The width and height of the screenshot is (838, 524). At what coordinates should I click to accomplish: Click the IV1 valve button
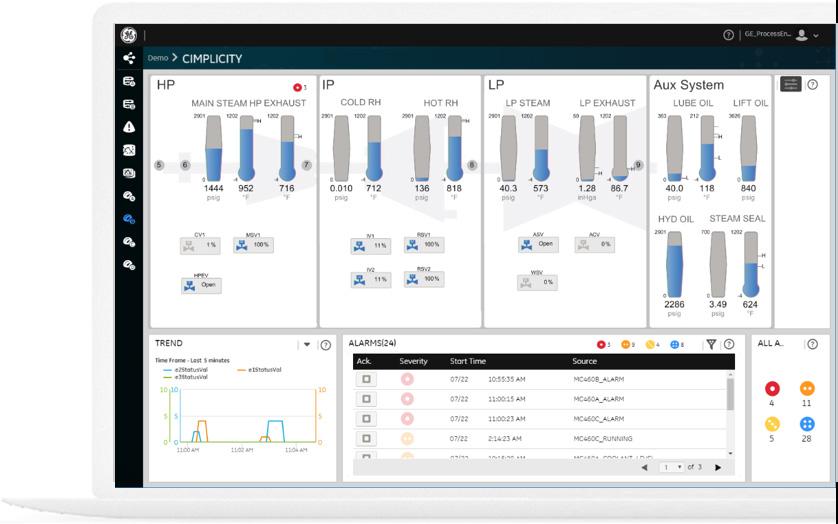[371, 246]
